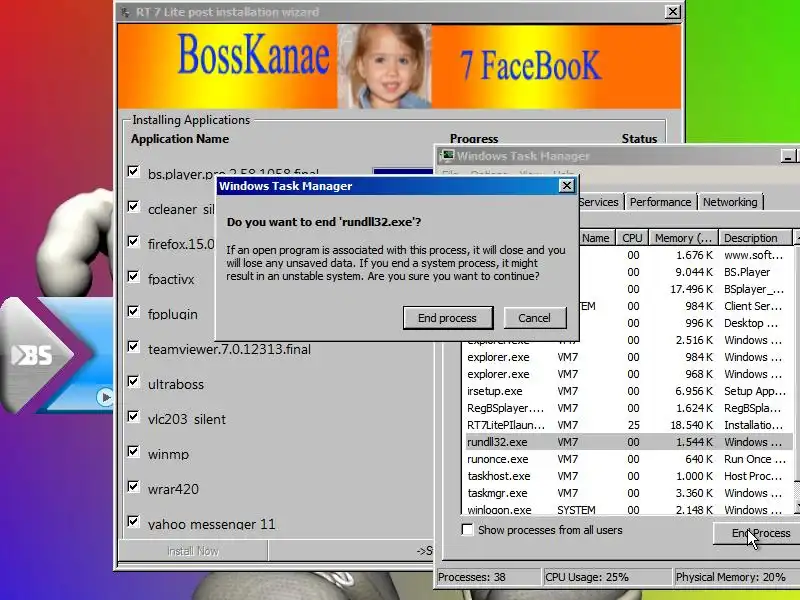Uncheck teamviewer.7.0.12313.final checkbox
The image size is (800, 600).
click(x=134, y=346)
